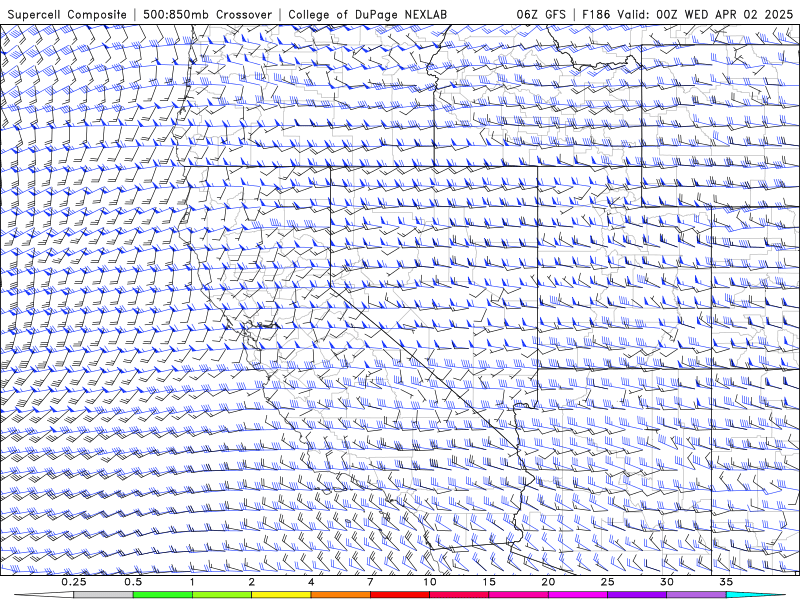Click the '2' legend value
Screen dimensions: 800x600
252,582
